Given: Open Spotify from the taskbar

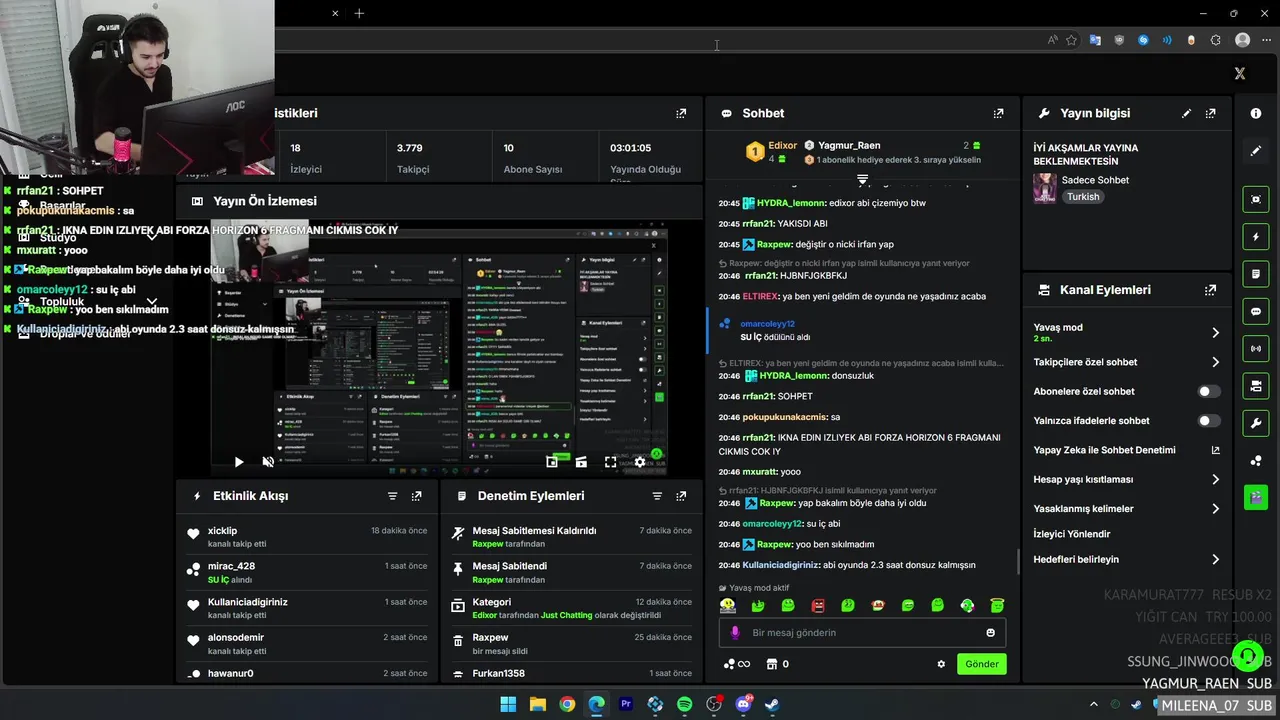Looking at the screenshot, I should click(x=685, y=704).
